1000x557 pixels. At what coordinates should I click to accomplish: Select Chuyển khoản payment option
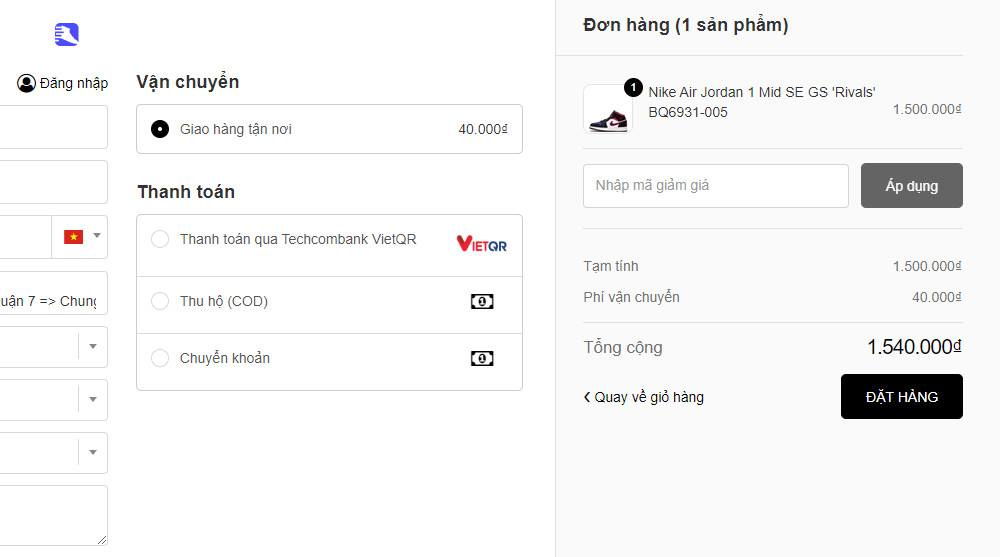coord(160,358)
